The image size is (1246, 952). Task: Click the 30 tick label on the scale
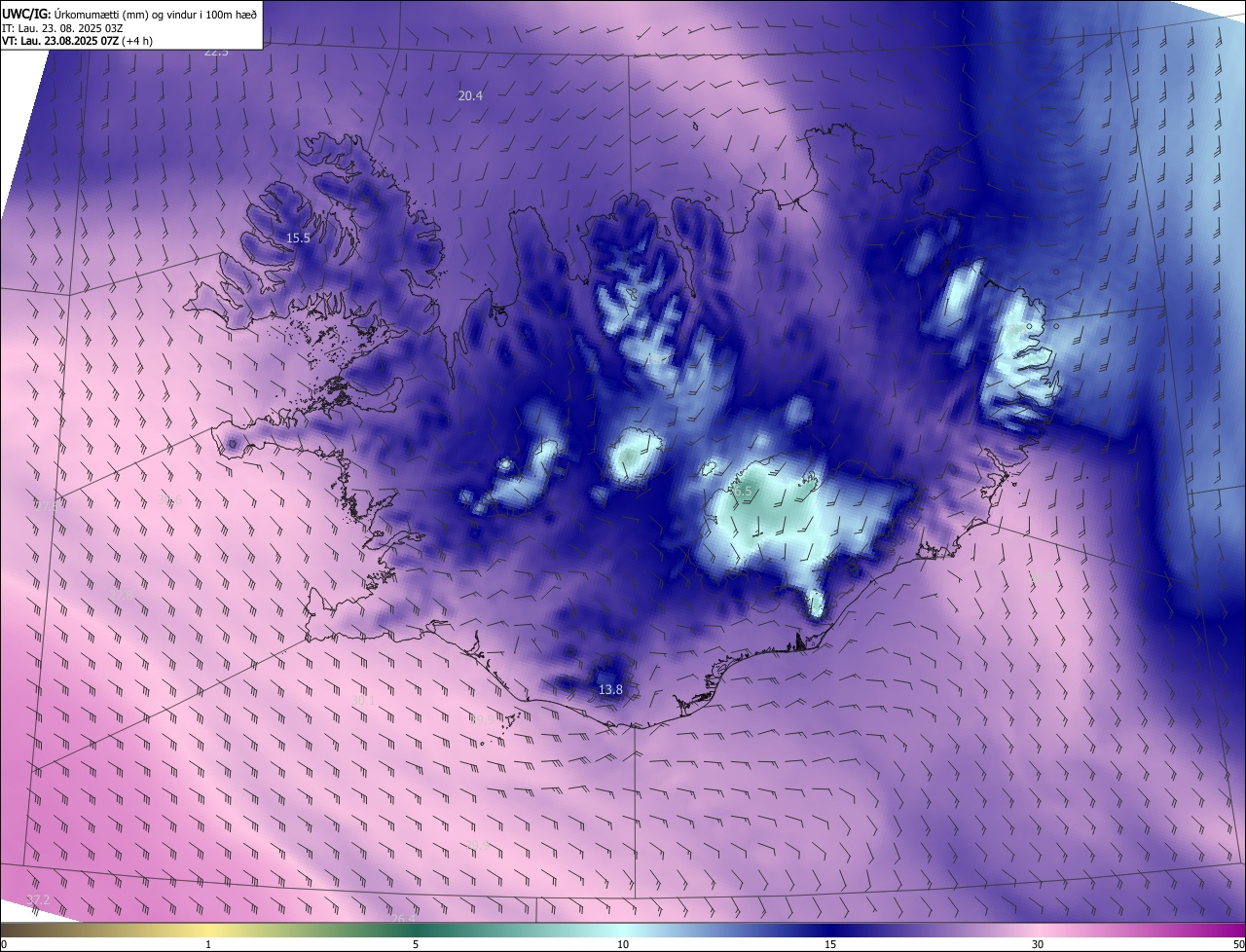coord(1038,945)
